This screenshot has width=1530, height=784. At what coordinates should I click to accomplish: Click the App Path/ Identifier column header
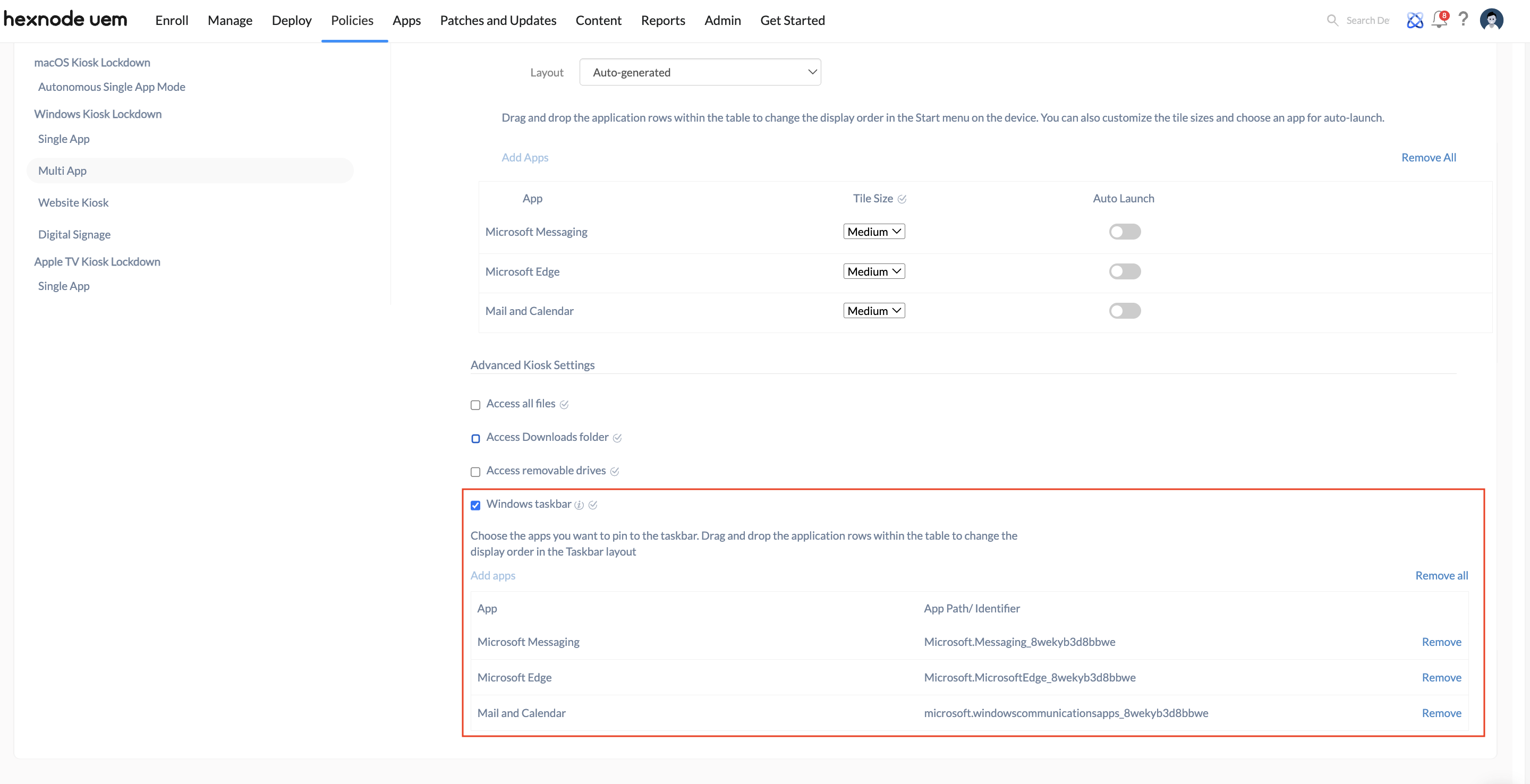click(972, 609)
